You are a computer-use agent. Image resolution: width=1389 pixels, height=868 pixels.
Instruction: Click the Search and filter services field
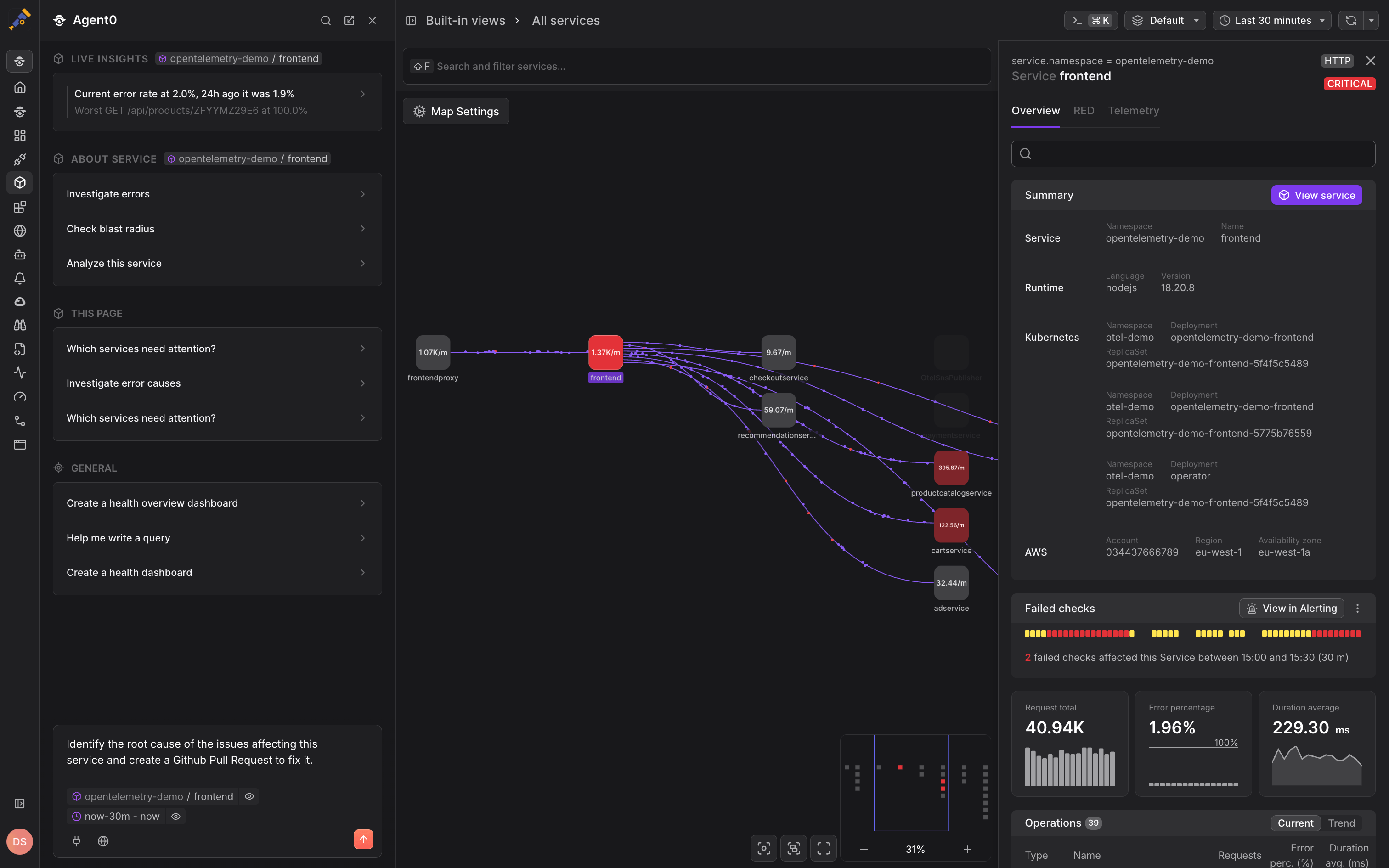[x=697, y=67]
